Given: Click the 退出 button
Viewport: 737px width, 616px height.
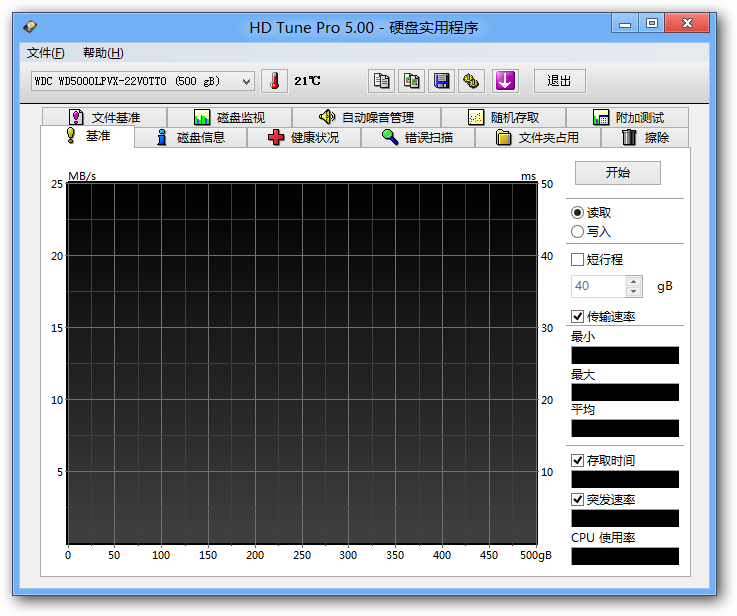Looking at the screenshot, I should pos(560,81).
